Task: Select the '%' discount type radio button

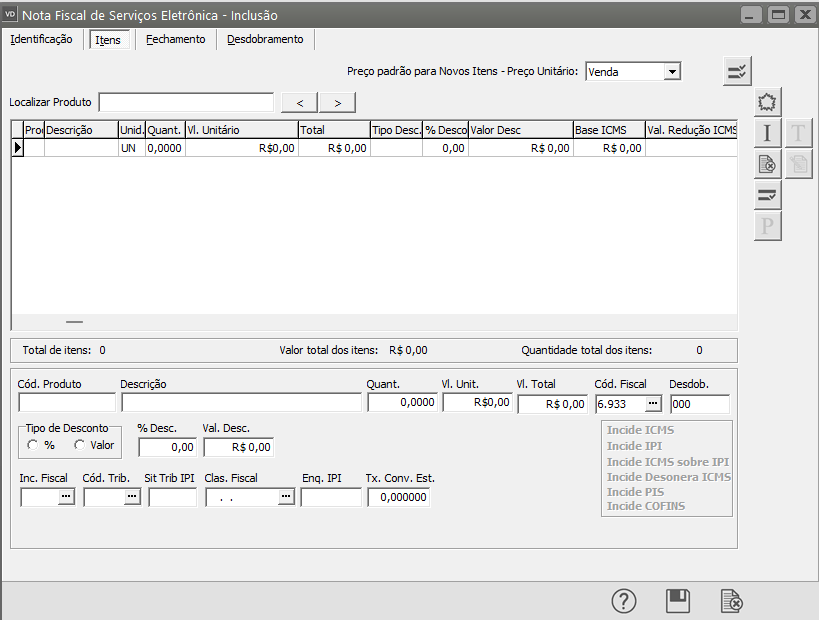Action: (x=33, y=445)
